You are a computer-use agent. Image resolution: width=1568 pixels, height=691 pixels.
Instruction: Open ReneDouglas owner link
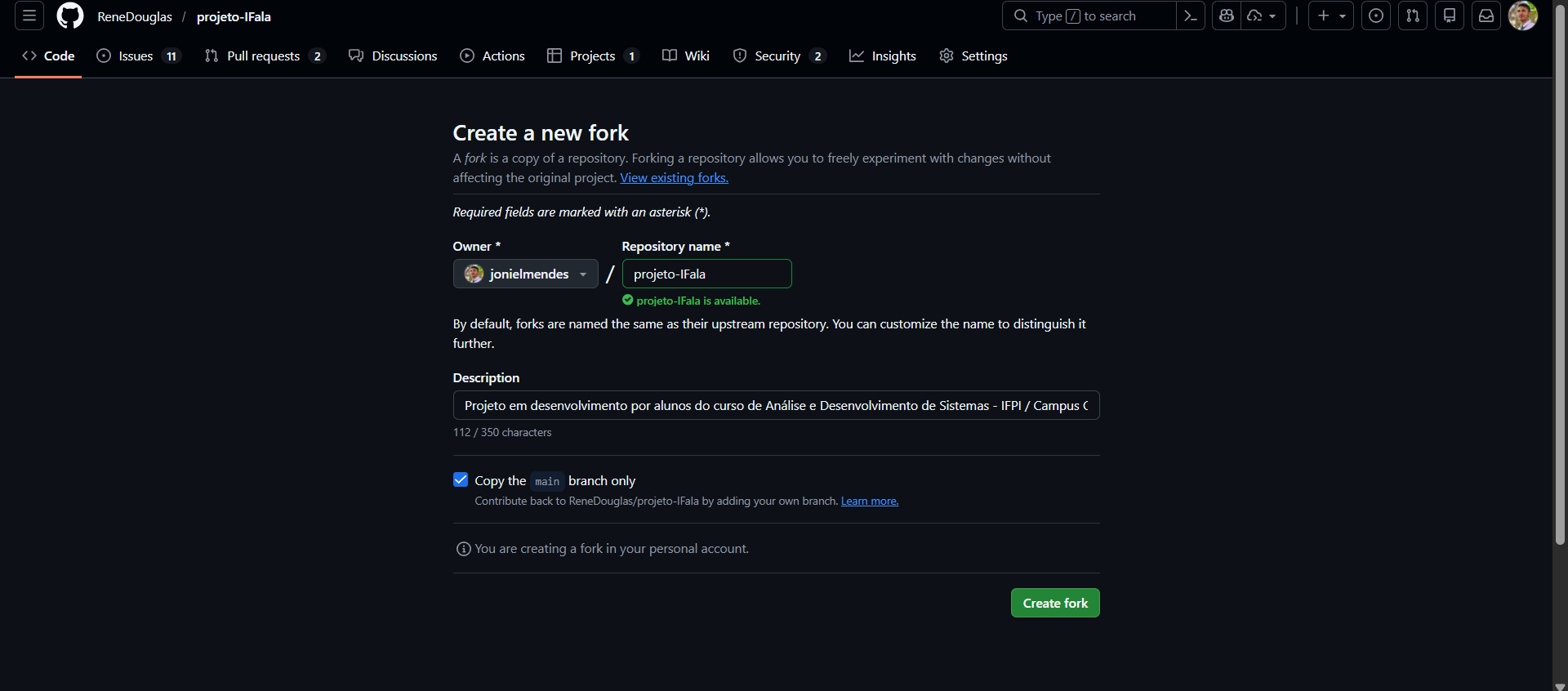pos(135,16)
